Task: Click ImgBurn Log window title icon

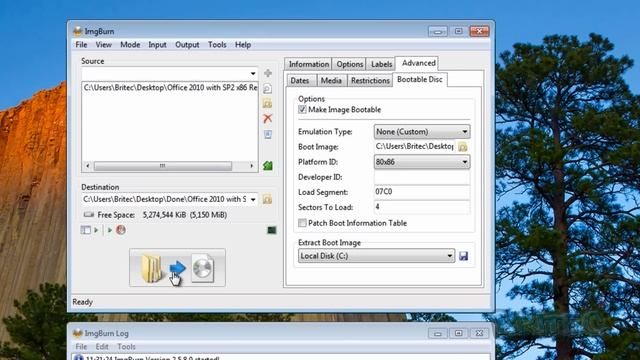Action: pyautogui.click(x=78, y=333)
